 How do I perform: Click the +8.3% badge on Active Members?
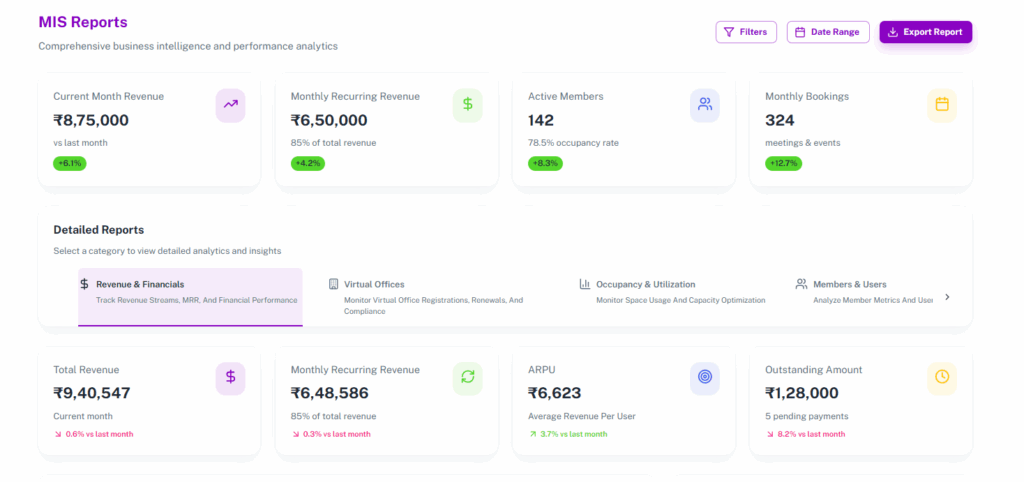(x=545, y=163)
